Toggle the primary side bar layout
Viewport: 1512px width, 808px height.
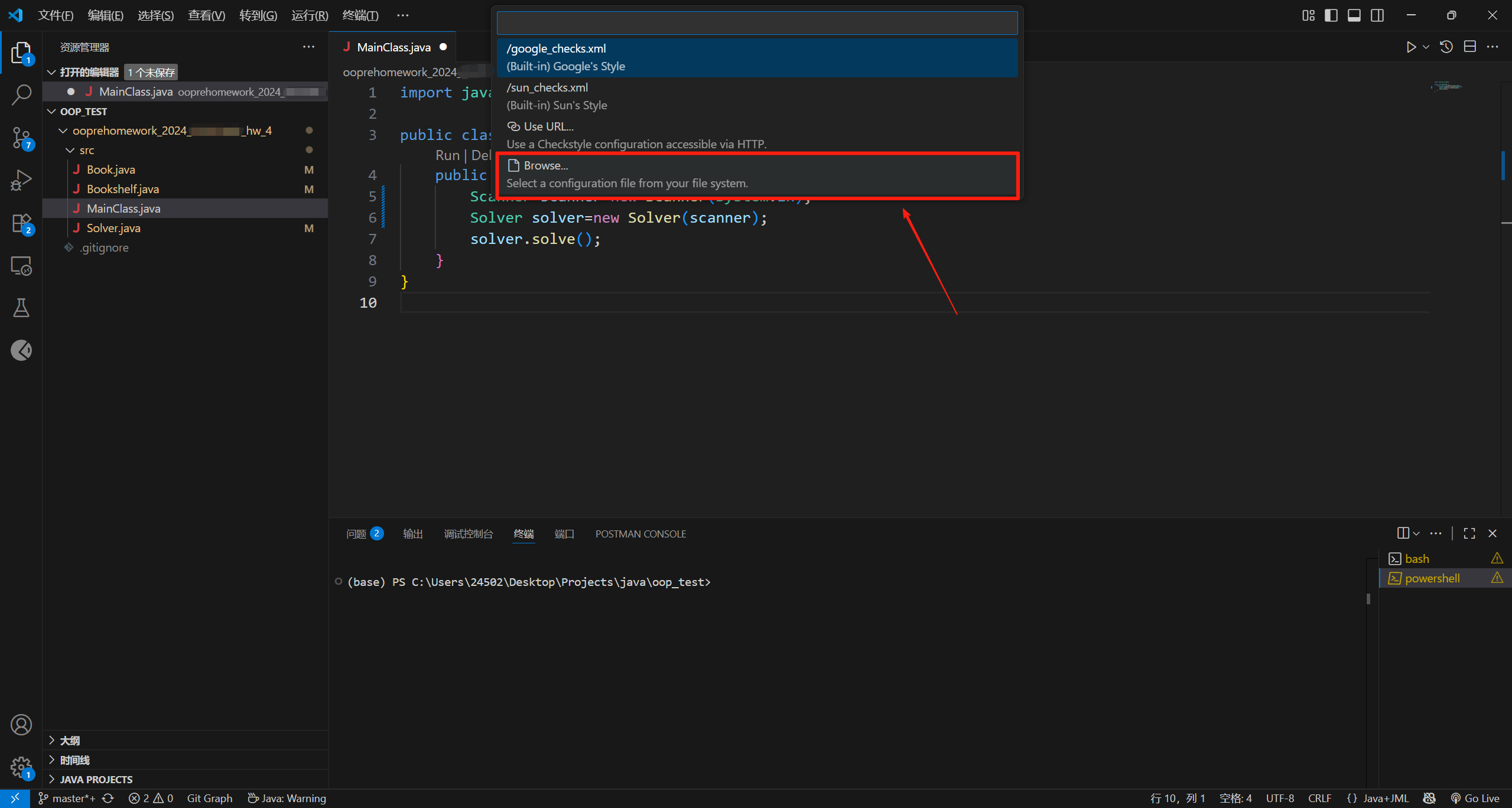1331,15
